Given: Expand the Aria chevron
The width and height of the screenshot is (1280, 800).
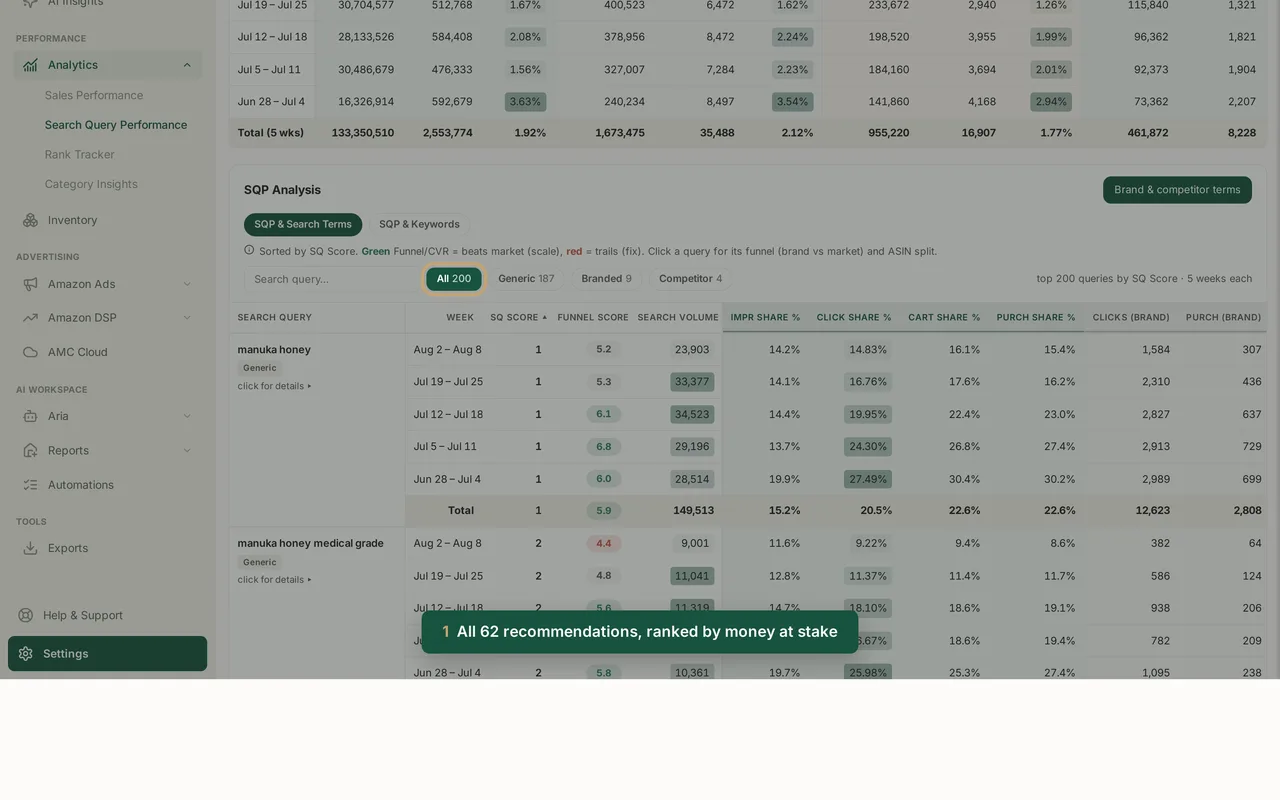Looking at the screenshot, I should (x=187, y=416).
